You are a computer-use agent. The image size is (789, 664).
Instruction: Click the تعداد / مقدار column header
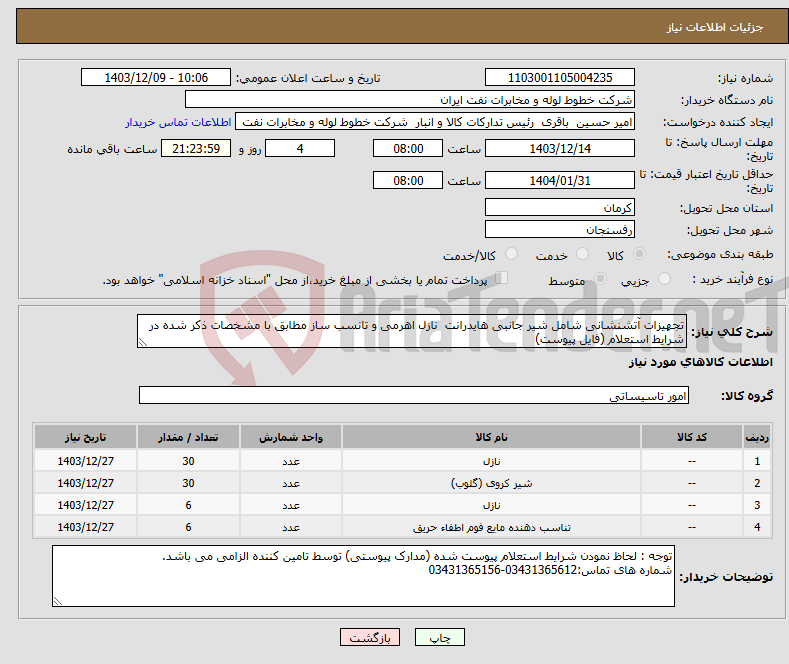[x=188, y=437]
